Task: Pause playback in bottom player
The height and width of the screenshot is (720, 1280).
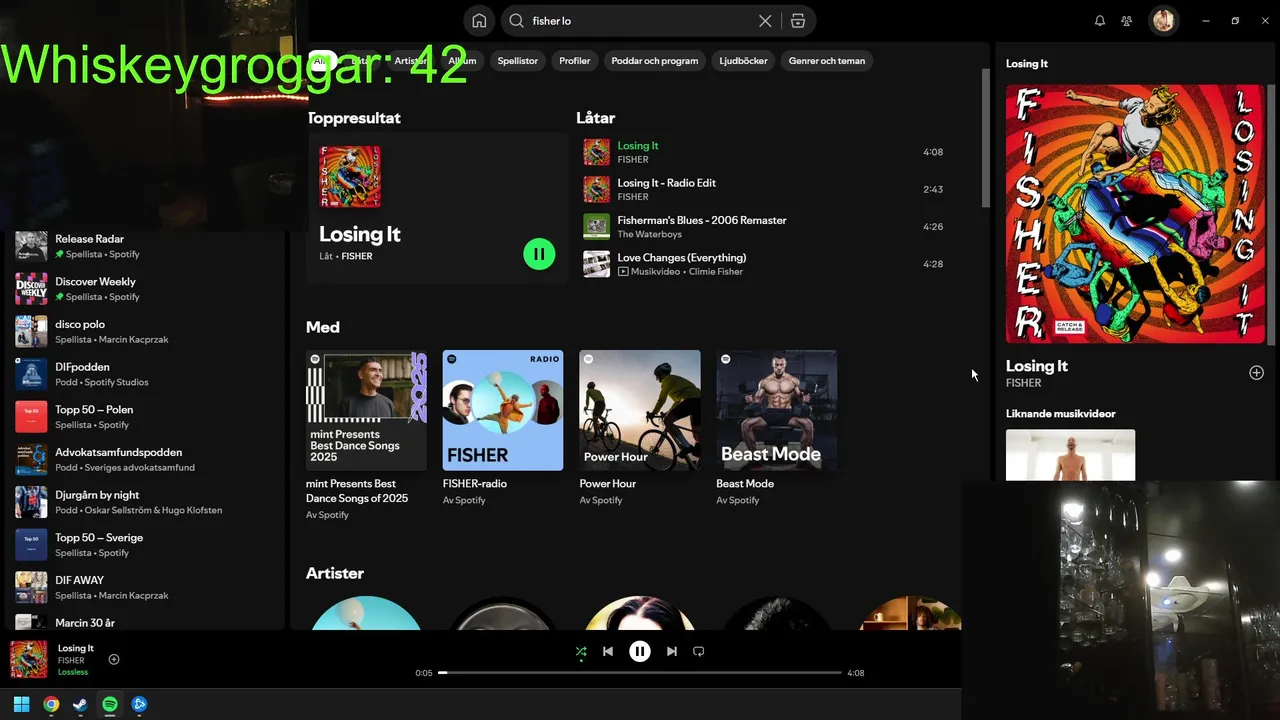Action: coord(640,651)
